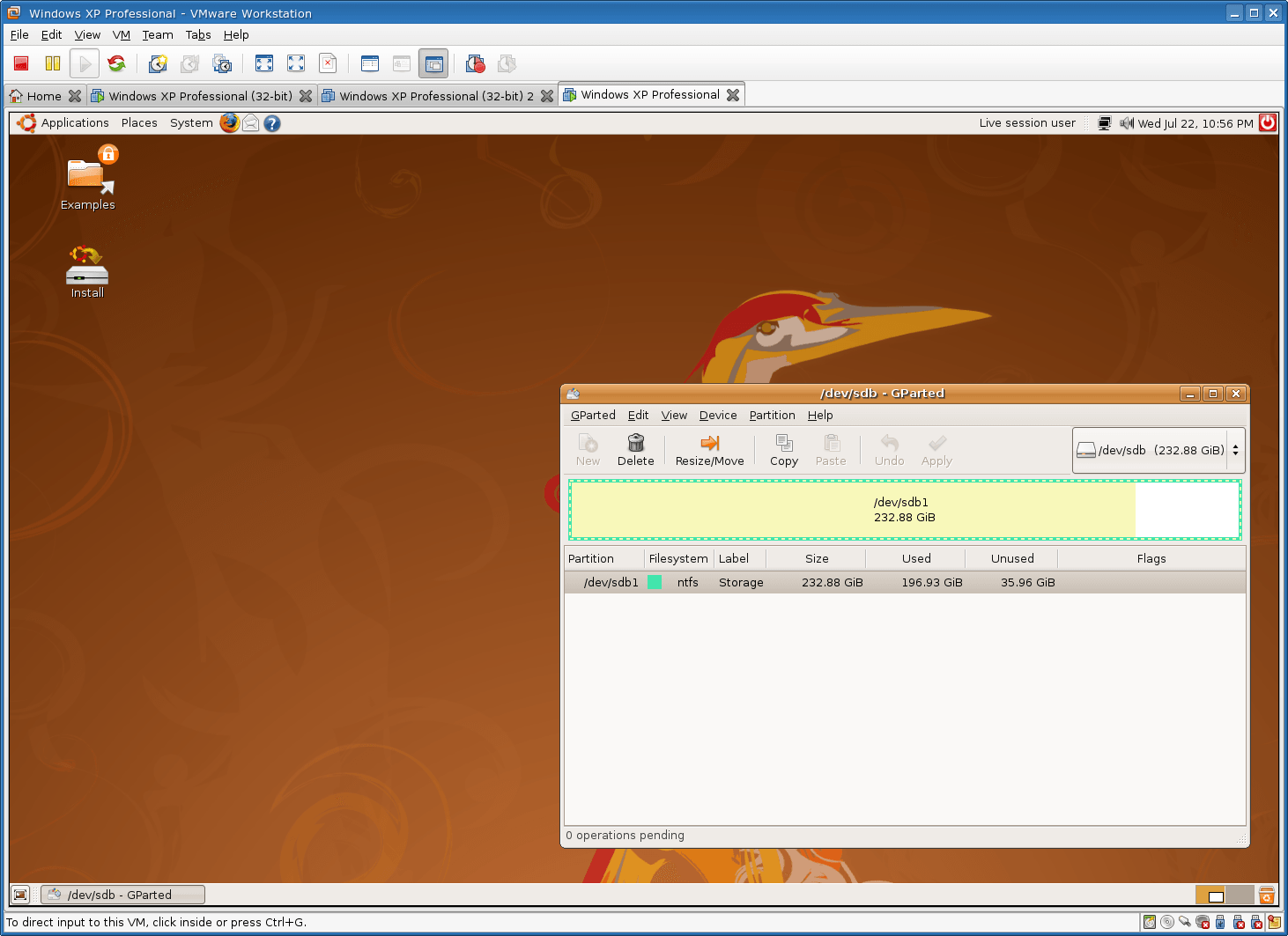The width and height of the screenshot is (1288, 936).
Task: Click the page icon with red X in VMware toolbar
Action: (328, 63)
